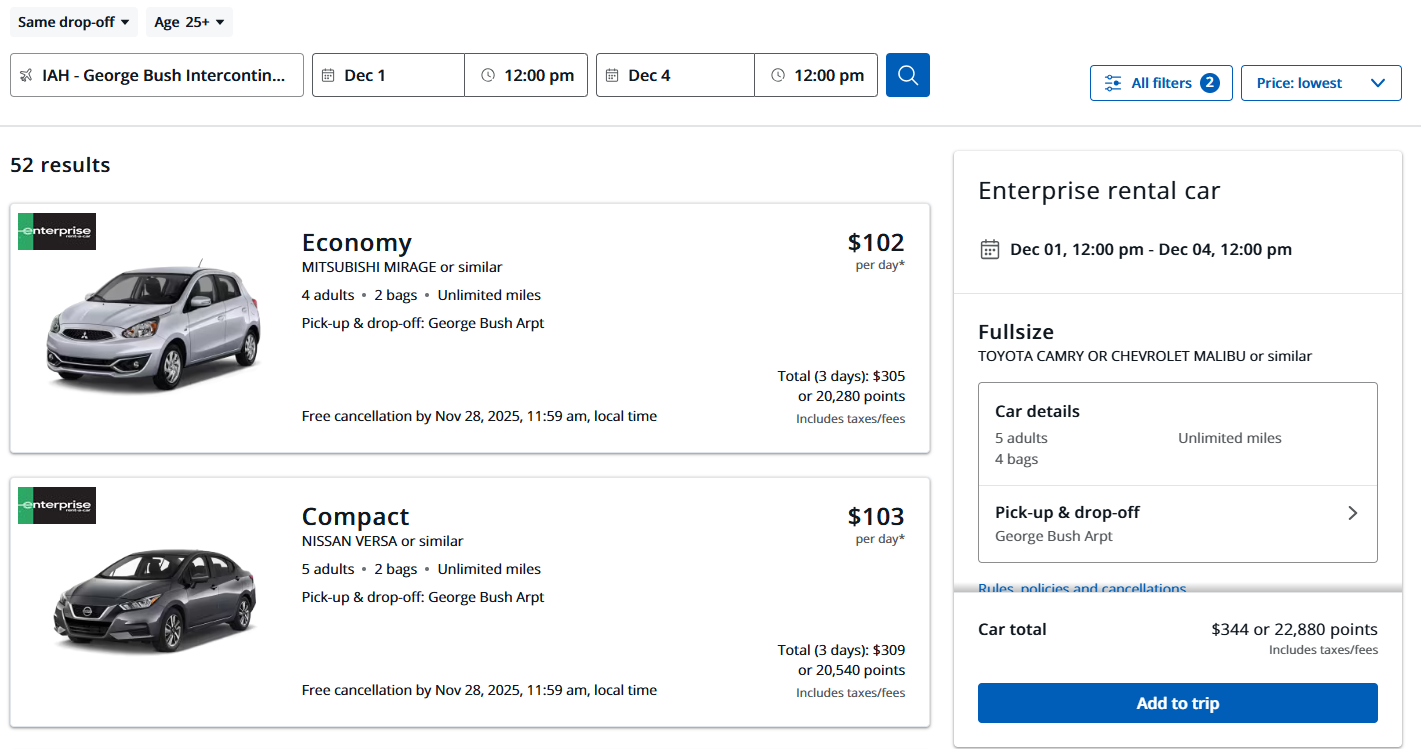Click the Compact car title
The height and width of the screenshot is (749, 1421).
356,516
